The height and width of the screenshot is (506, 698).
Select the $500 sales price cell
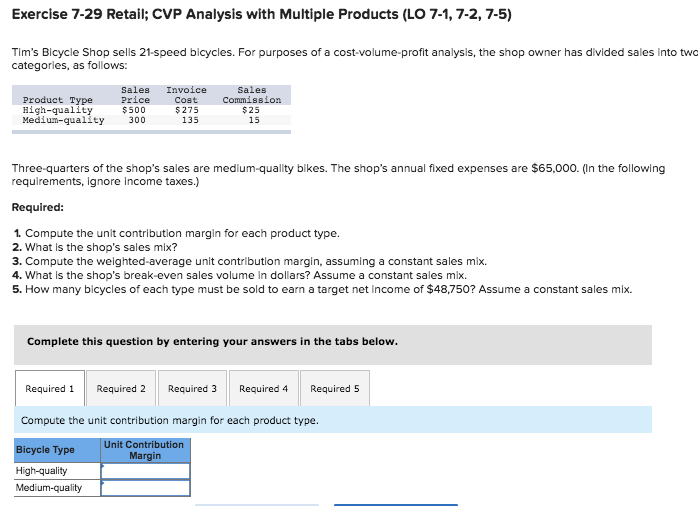[x=134, y=110]
